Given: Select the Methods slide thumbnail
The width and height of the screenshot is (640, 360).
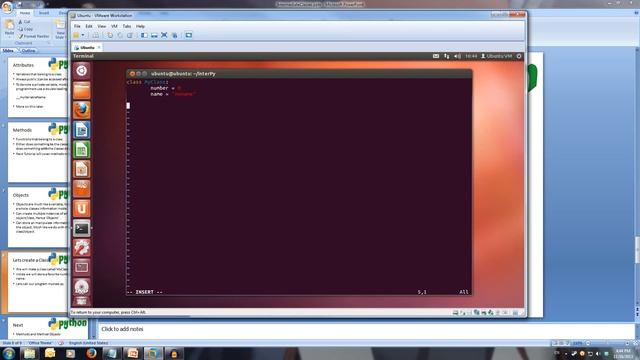Looking at the screenshot, I should tap(38, 152).
